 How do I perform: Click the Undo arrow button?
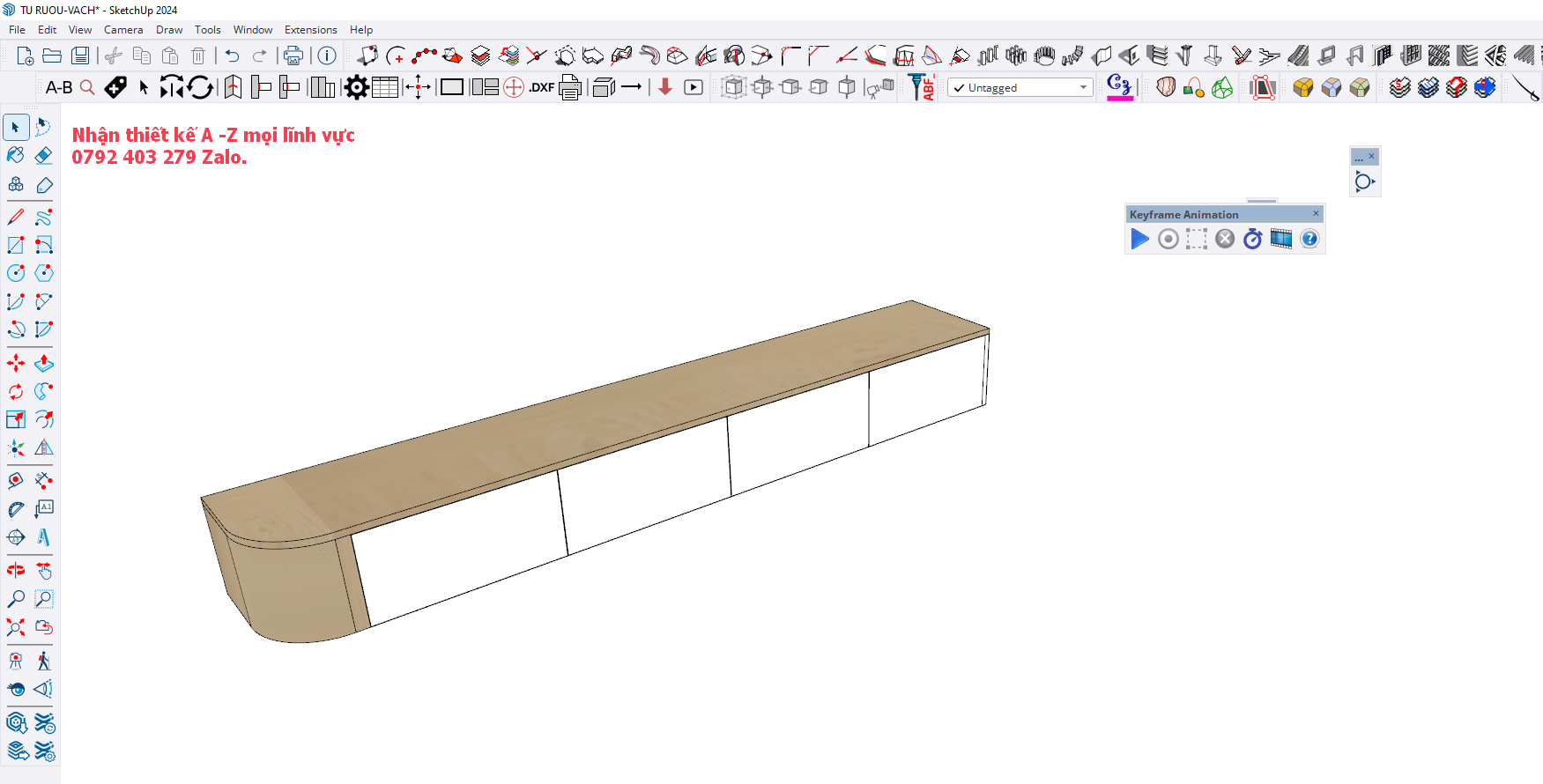[x=232, y=55]
